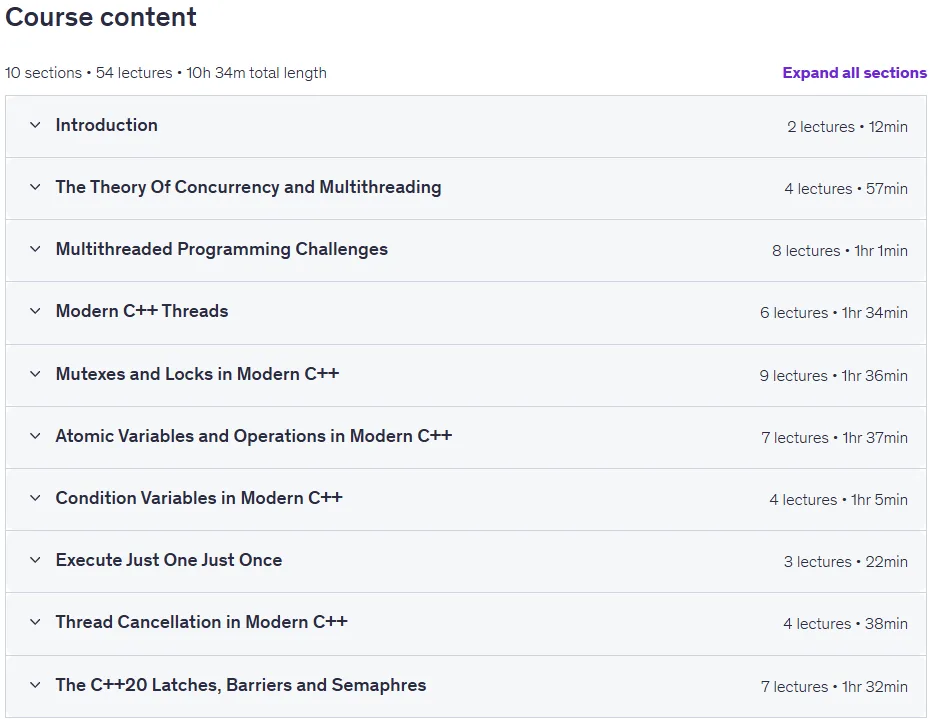Click chevron beside Theory Of Concurrency and Multithreading

[x=35, y=187]
